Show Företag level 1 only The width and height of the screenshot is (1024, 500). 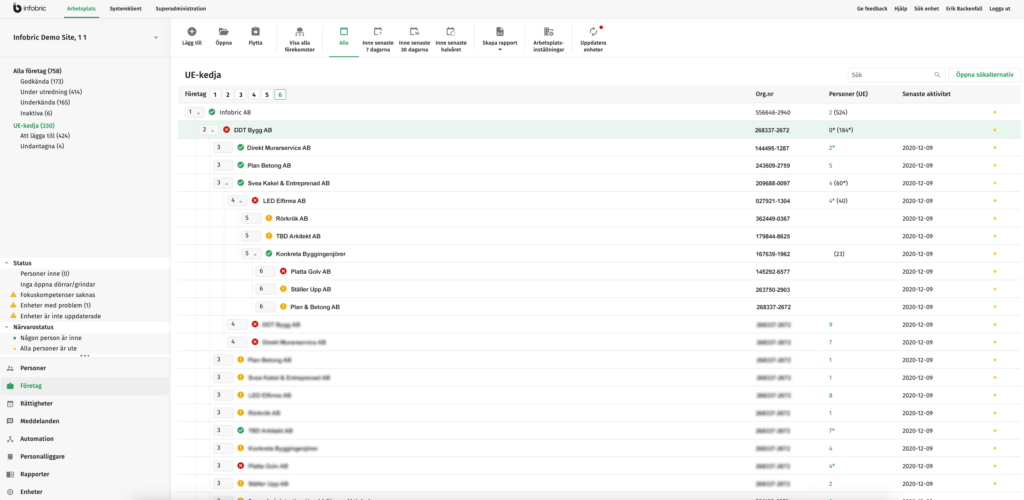215,95
